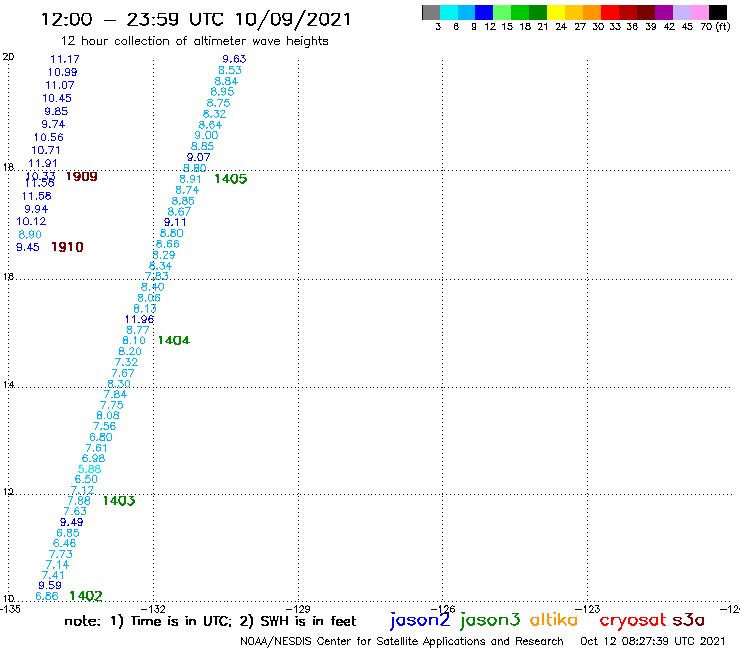Click the black swatch ending the legend
740x650 pixels.
[717, 12]
